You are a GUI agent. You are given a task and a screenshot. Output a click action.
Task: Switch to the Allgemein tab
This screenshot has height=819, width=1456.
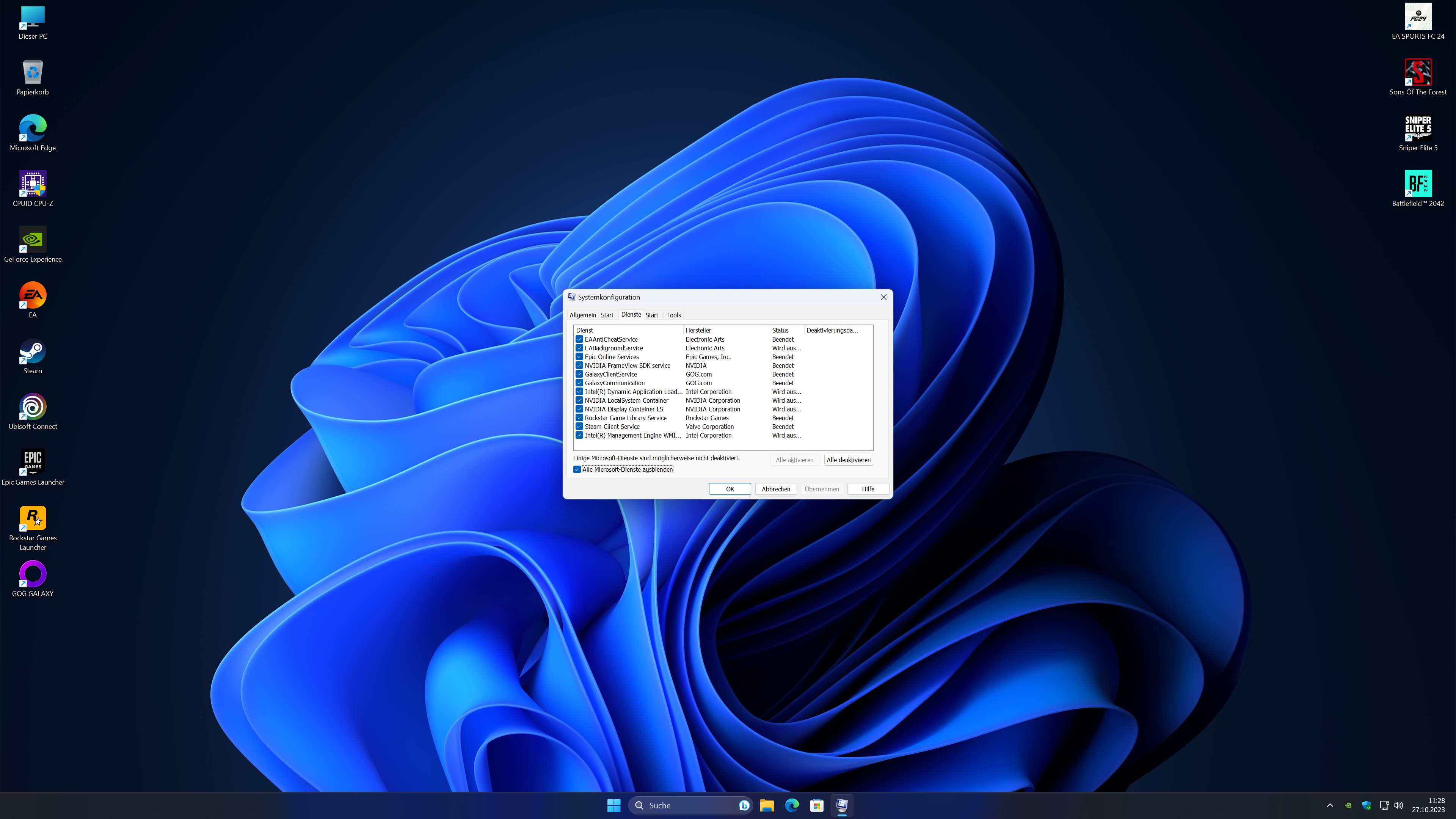582,315
